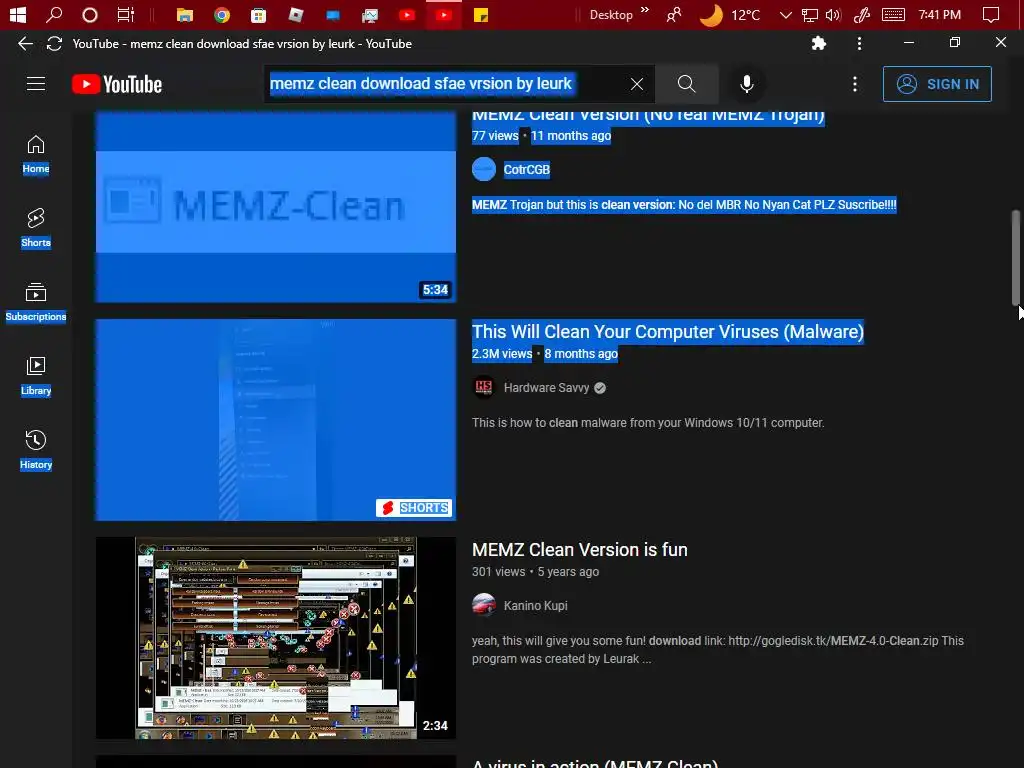This screenshot has height=768, width=1024.
Task: Expand hidden system tray icons chevron
Action: 786,14
